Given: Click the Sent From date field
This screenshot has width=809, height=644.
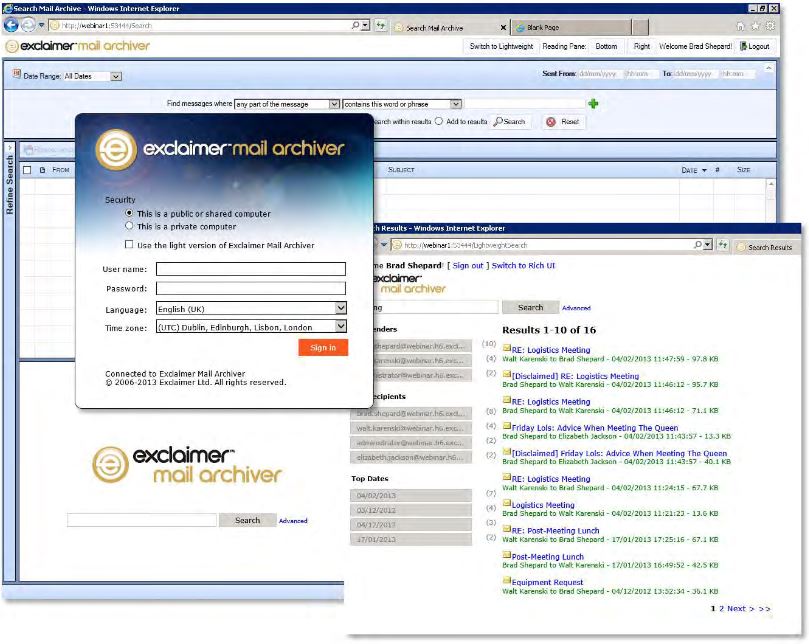Looking at the screenshot, I should pyautogui.click(x=598, y=74).
